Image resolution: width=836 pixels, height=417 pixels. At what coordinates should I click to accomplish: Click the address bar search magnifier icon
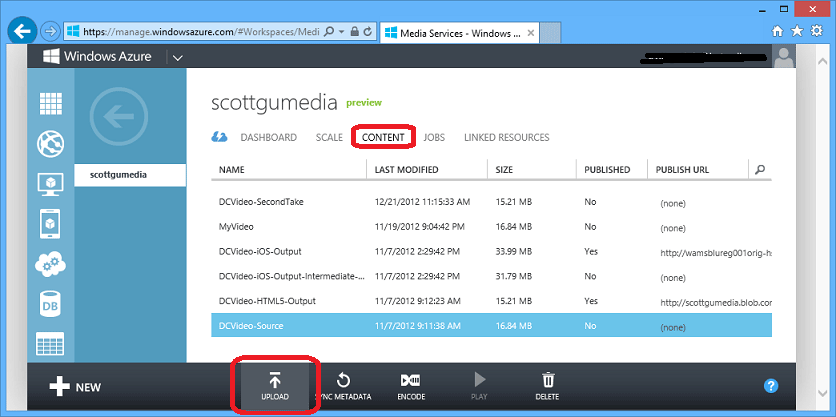pos(329,32)
